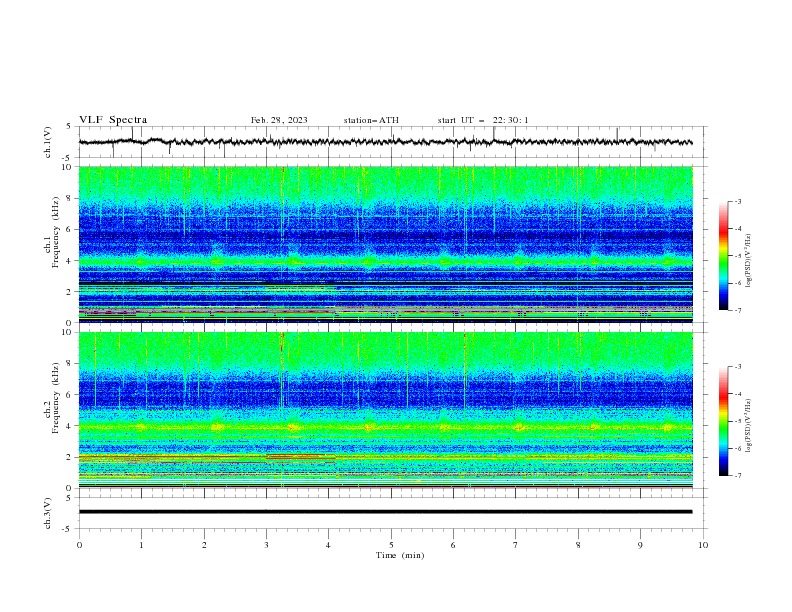Click the ch.2 spectrogram panel
The image size is (792, 612).
tap(386, 410)
